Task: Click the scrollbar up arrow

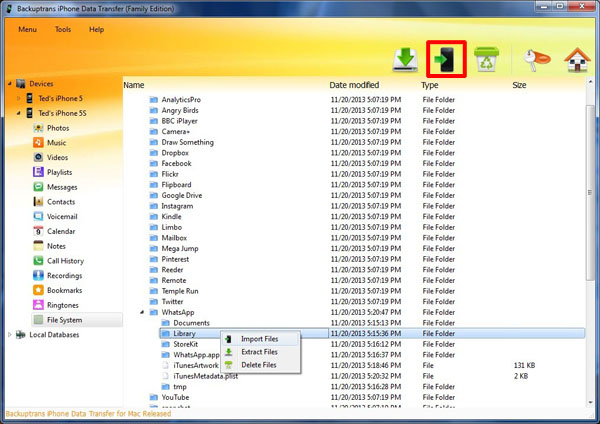Action: 590,82
